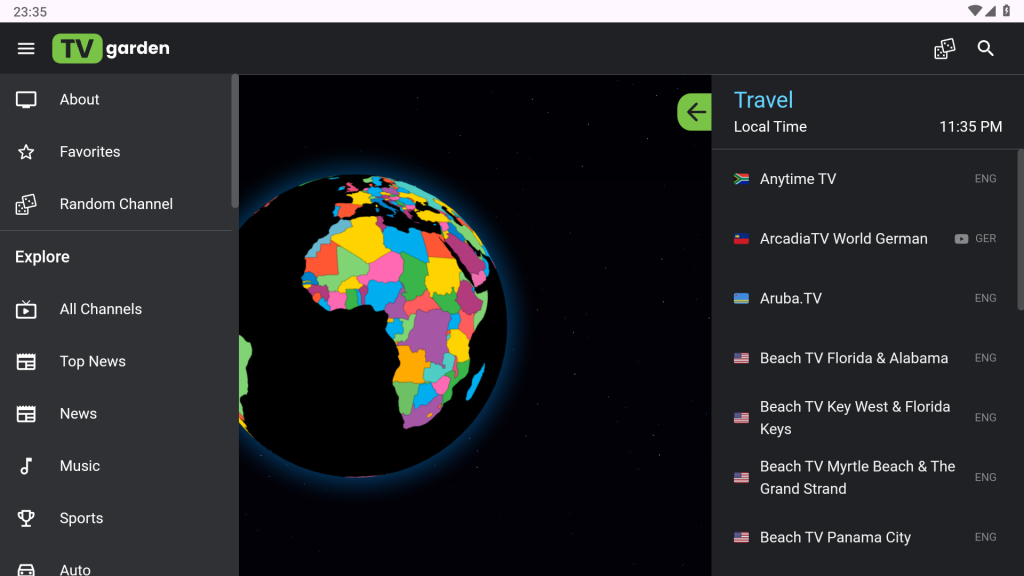Click the Wi-Fi status icon
Viewport: 1024px width, 576px height.
click(x=974, y=11)
